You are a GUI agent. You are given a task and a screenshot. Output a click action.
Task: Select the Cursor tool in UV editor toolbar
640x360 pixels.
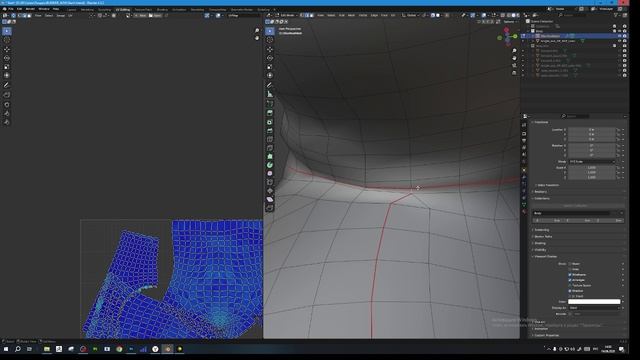(7, 40)
